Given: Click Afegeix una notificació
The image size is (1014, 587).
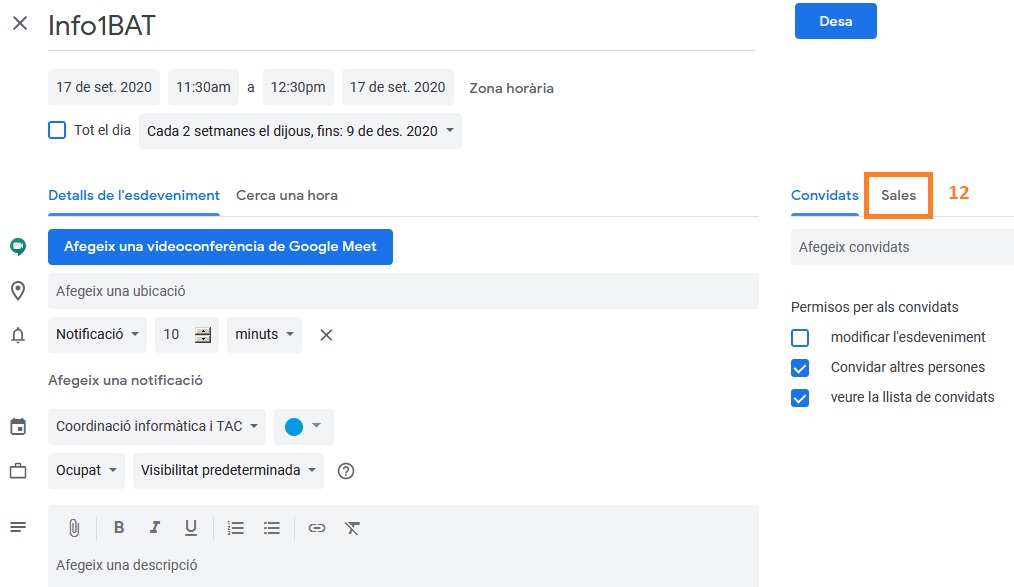Looking at the screenshot, I should tap(125, 381).
